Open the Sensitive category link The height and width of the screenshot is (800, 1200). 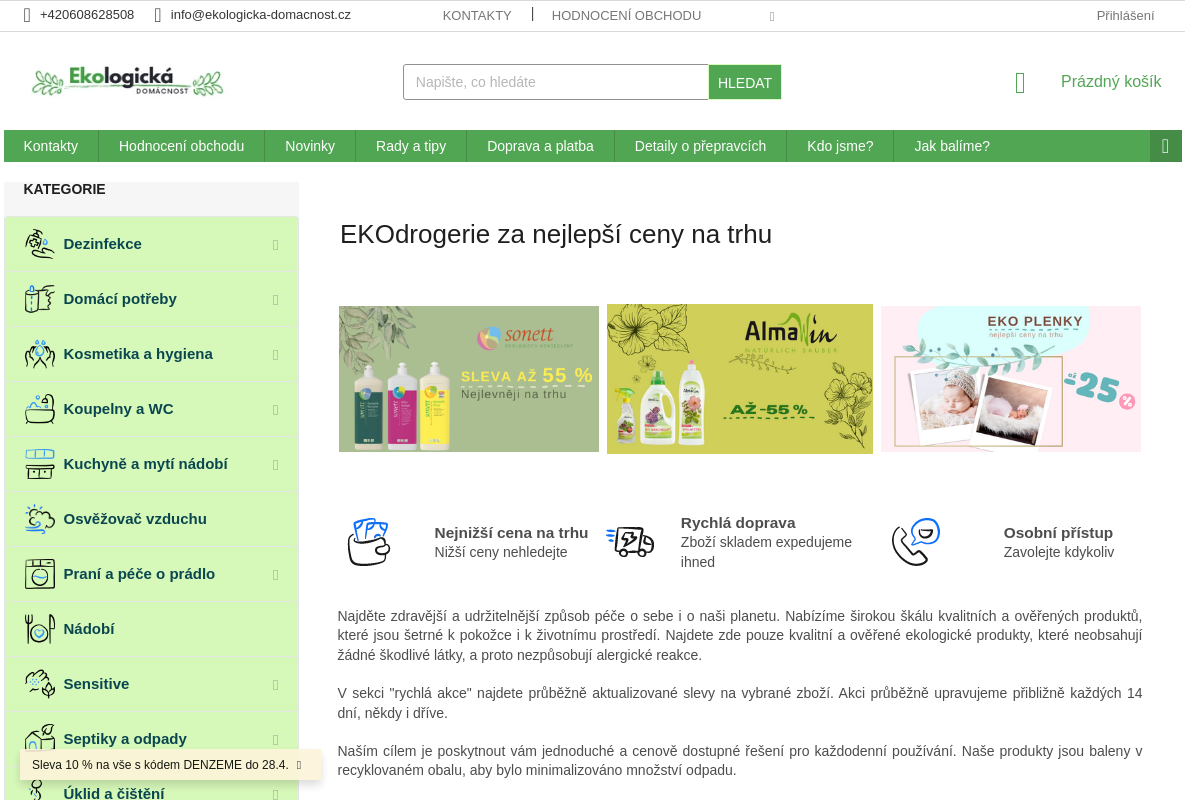coord(96,684)
